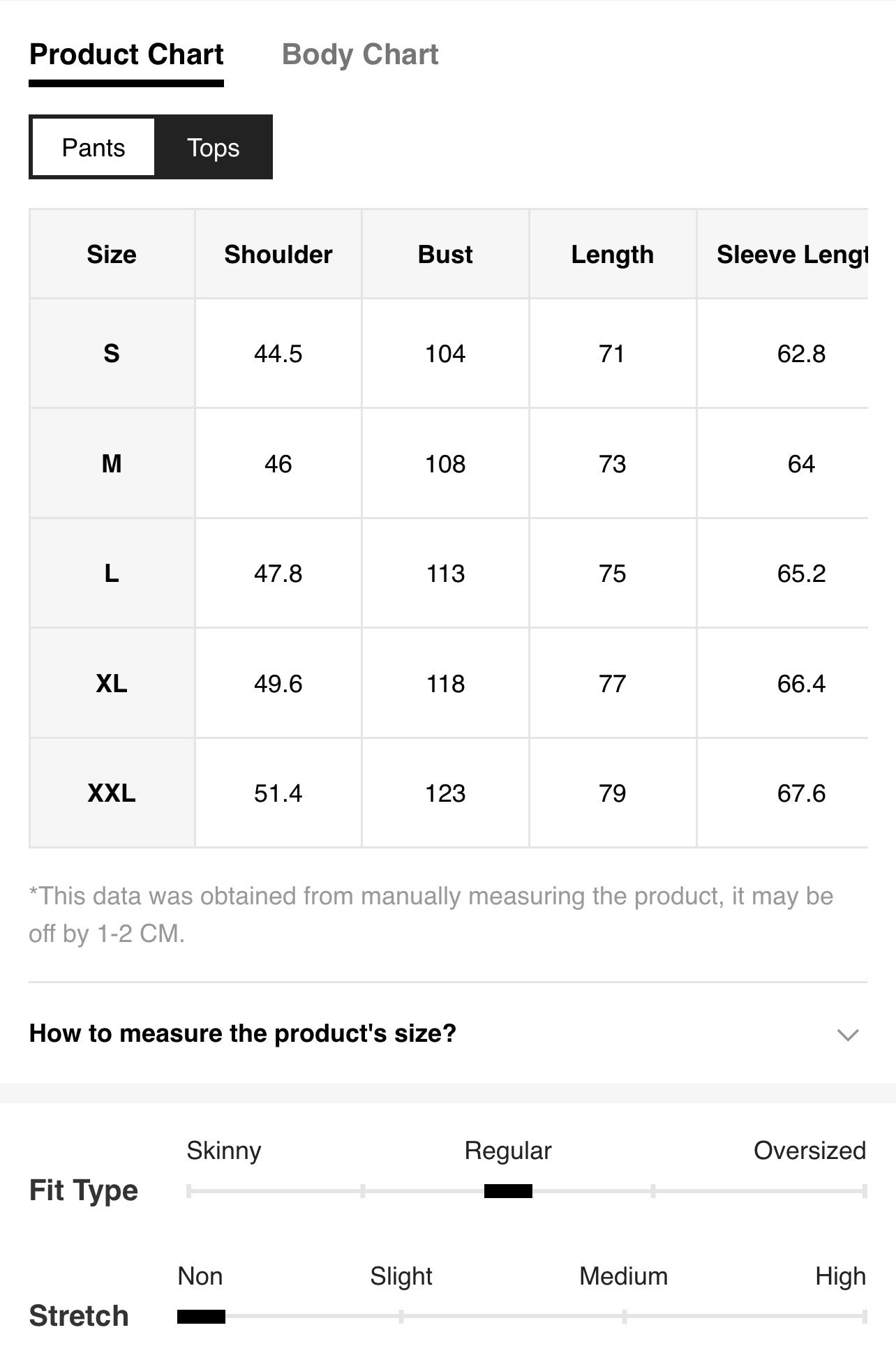Select the XXL size row label

click(112, 793)
